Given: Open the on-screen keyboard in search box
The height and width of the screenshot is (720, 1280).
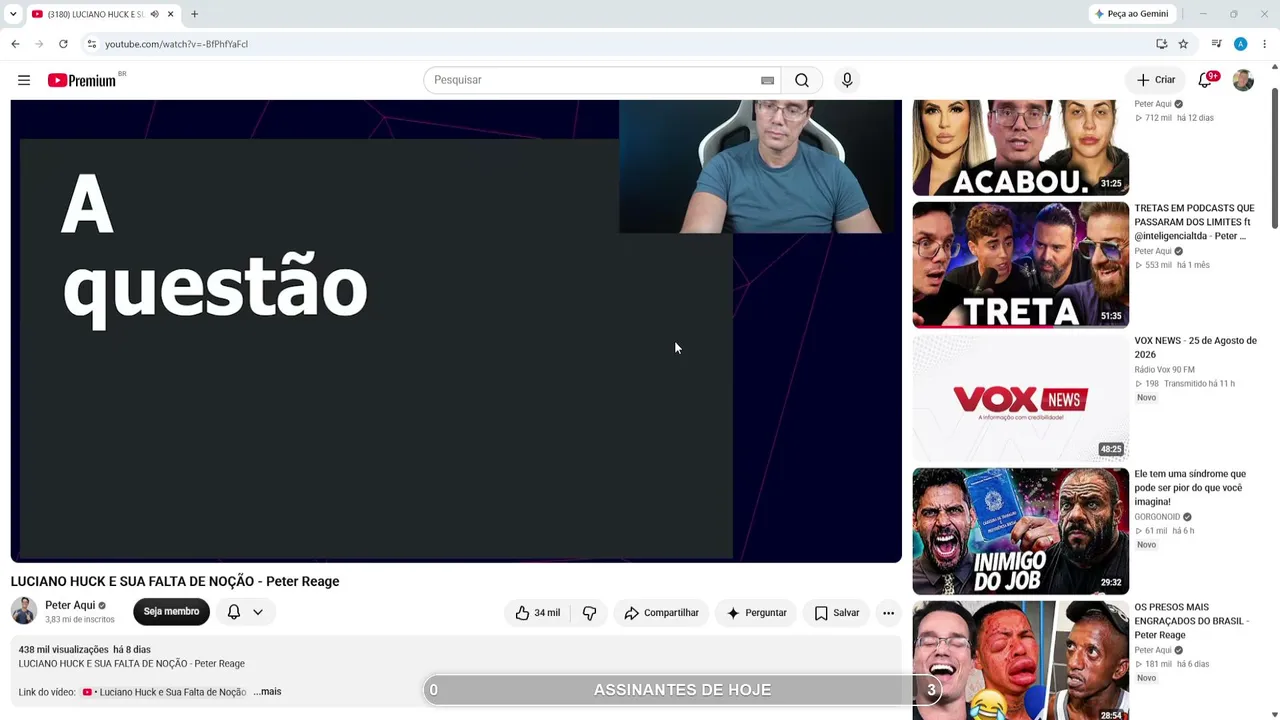Looking at the screenshot, I should click(767, 80).
